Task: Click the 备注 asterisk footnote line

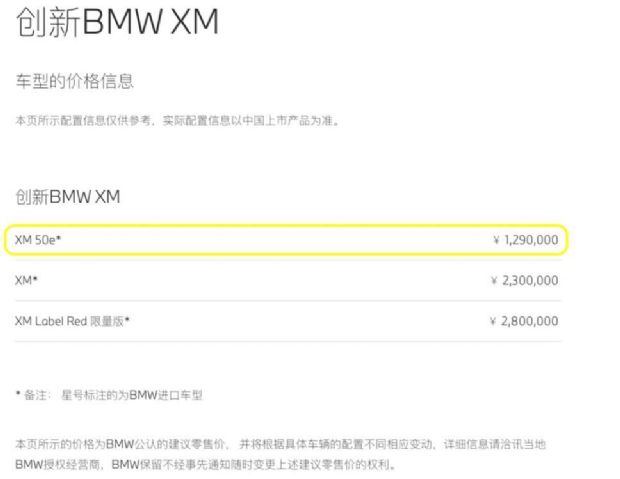Action: pos(109,395)
